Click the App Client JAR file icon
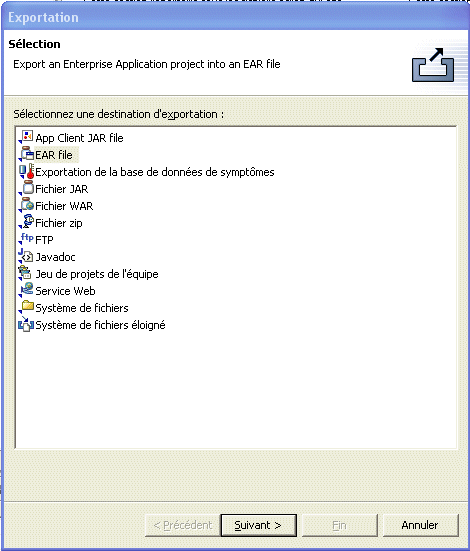 click(x=26, y=137)
